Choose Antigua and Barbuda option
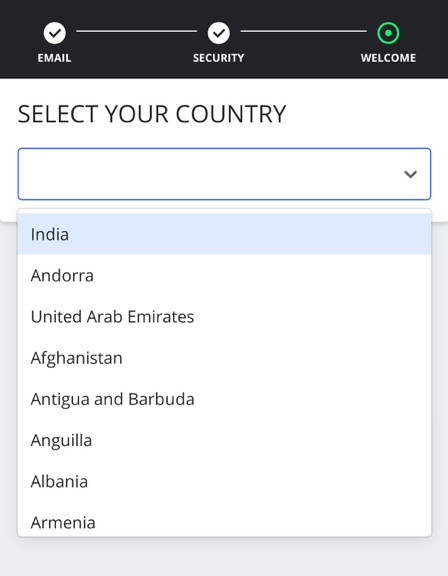 click(224, 399)
